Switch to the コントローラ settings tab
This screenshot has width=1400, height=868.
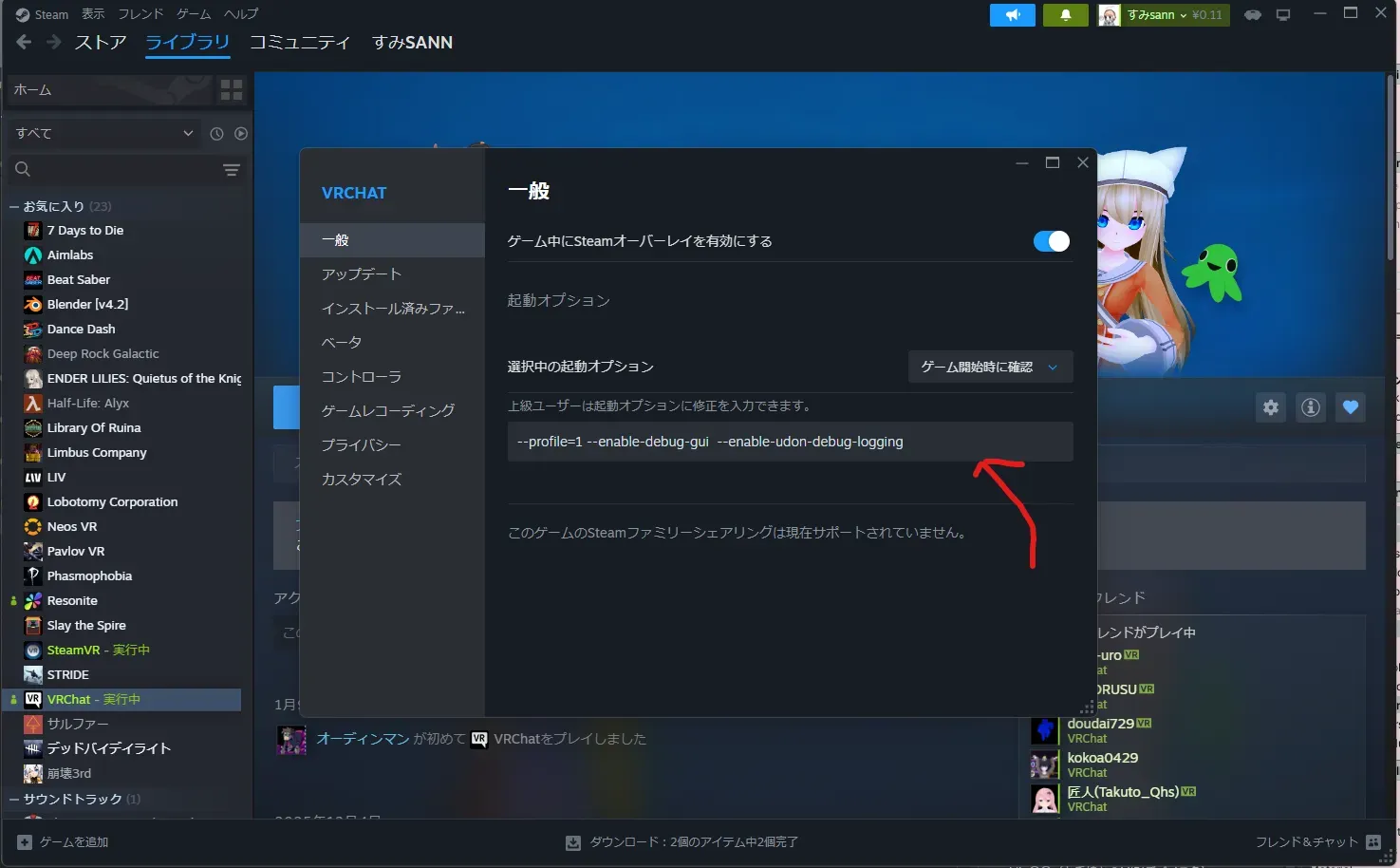[362, 377]
